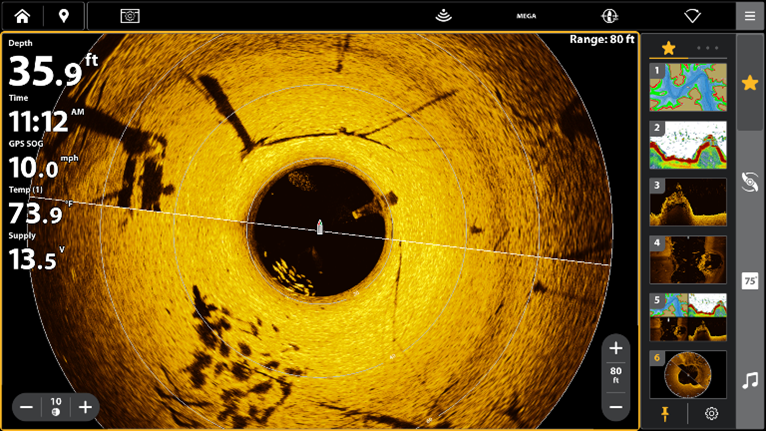
Task: Decrease the 80 ft range with minus
Action: [616, 406]
